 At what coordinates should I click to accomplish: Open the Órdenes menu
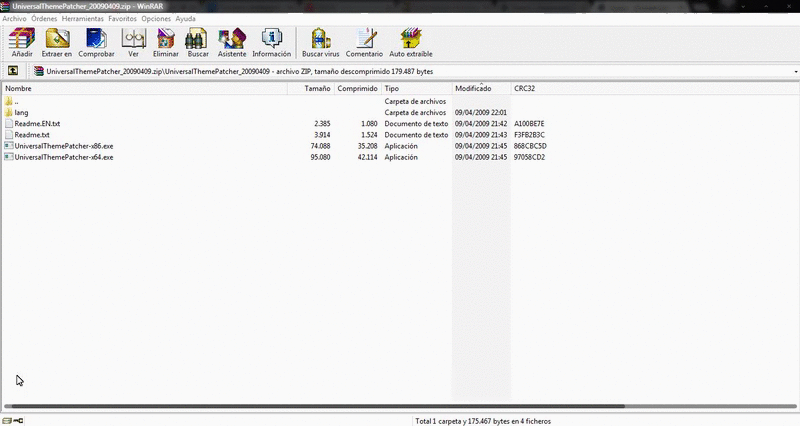[44, 18]
